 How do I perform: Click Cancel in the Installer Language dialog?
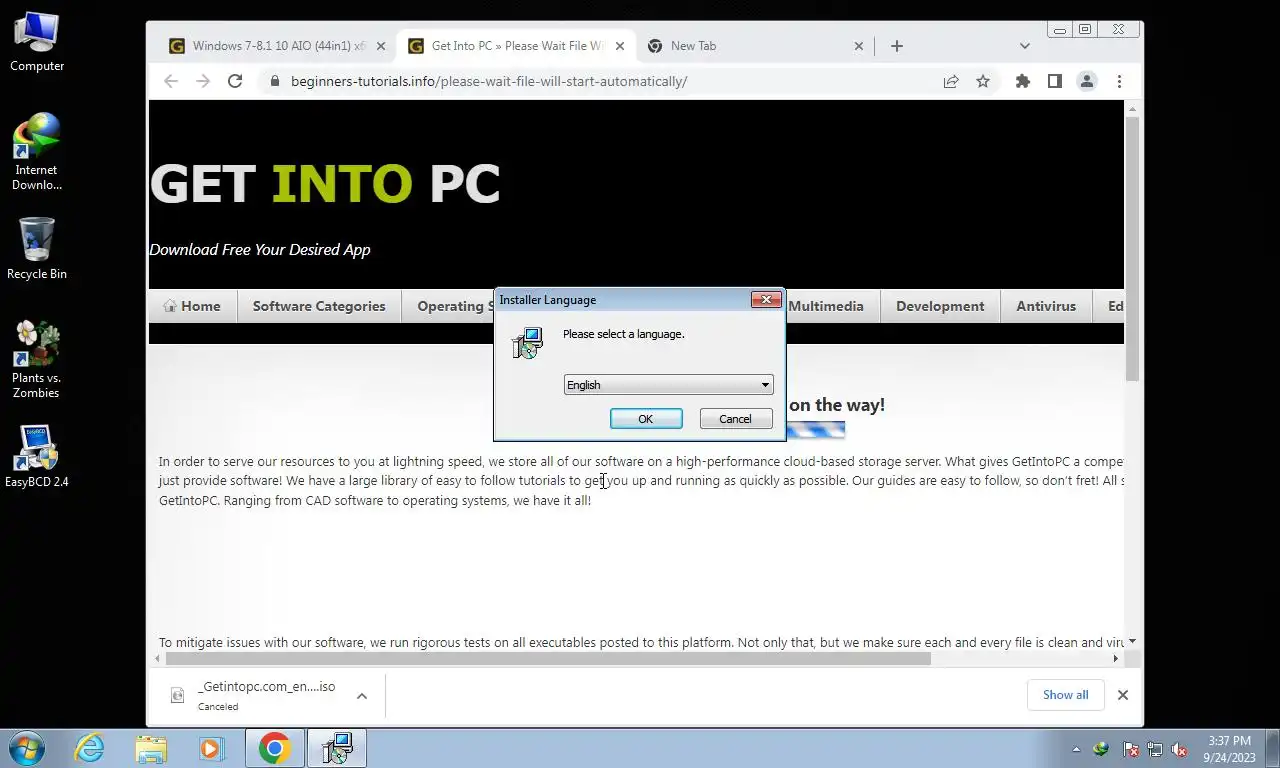(735, 419)
